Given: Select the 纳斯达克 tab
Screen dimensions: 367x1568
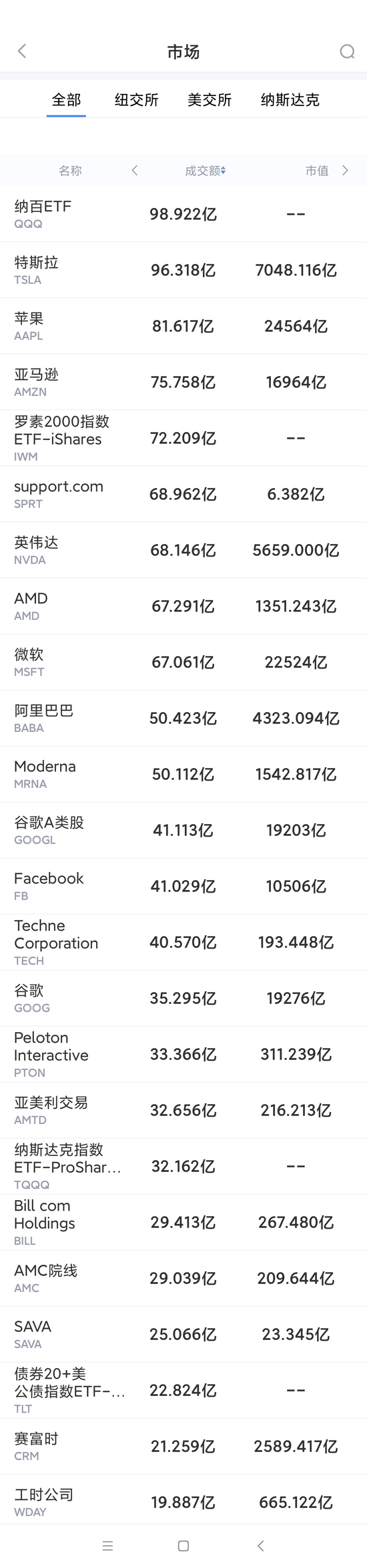Looking at the screenshot, I should (290, 100).
